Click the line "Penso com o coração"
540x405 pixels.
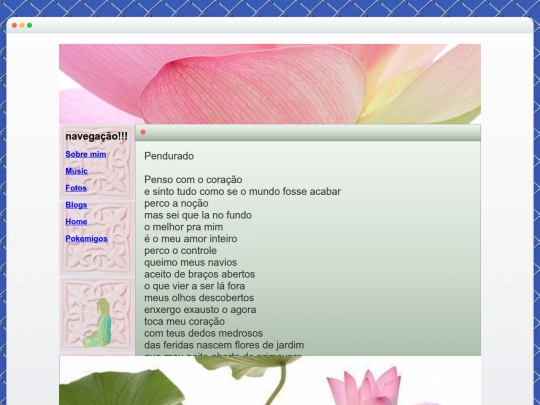[x=193, y=180]
